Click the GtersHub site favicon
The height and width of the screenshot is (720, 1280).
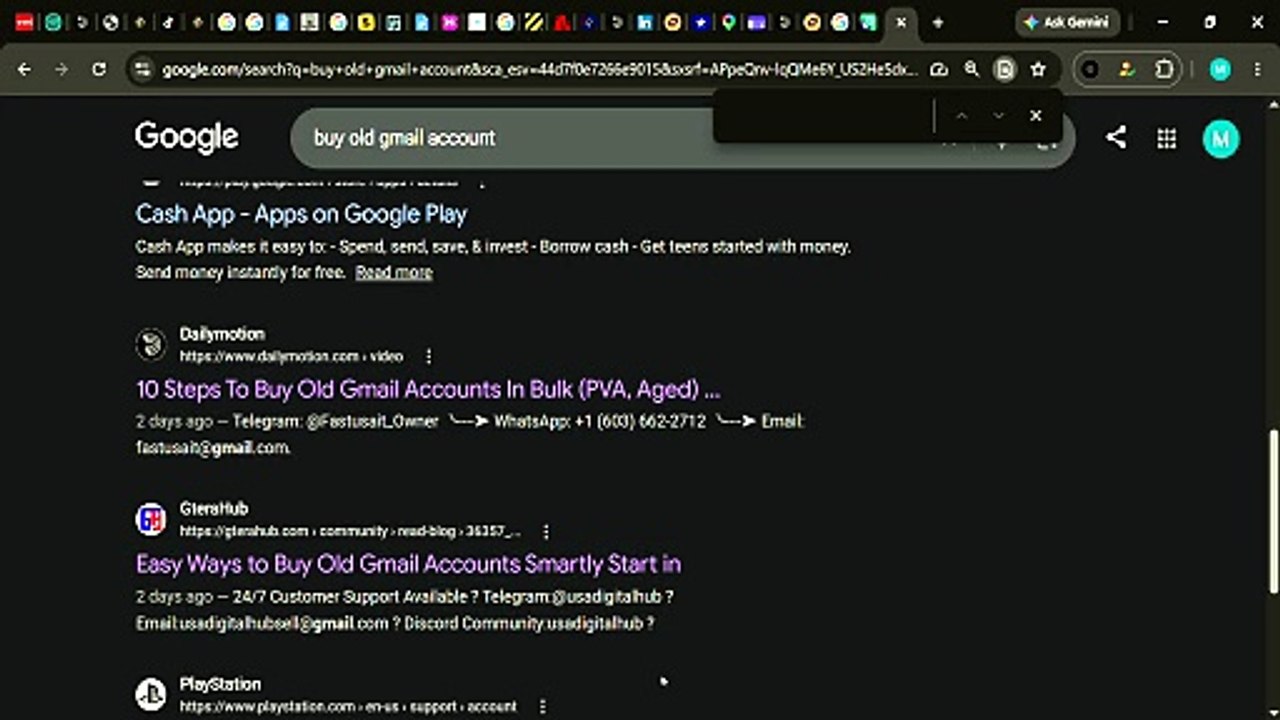click(151, 520)
